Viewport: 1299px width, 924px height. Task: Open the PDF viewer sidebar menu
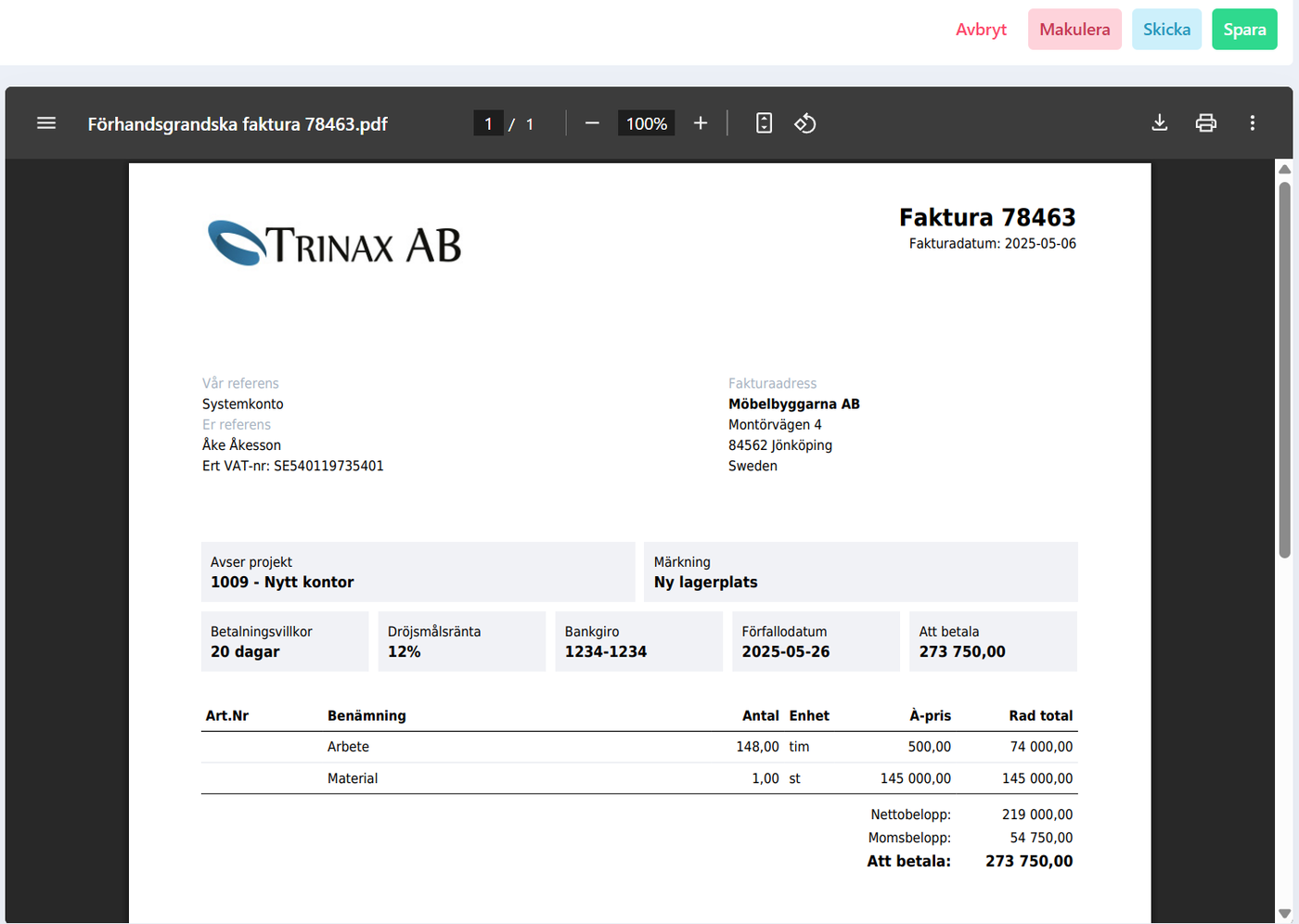[46, 123]
